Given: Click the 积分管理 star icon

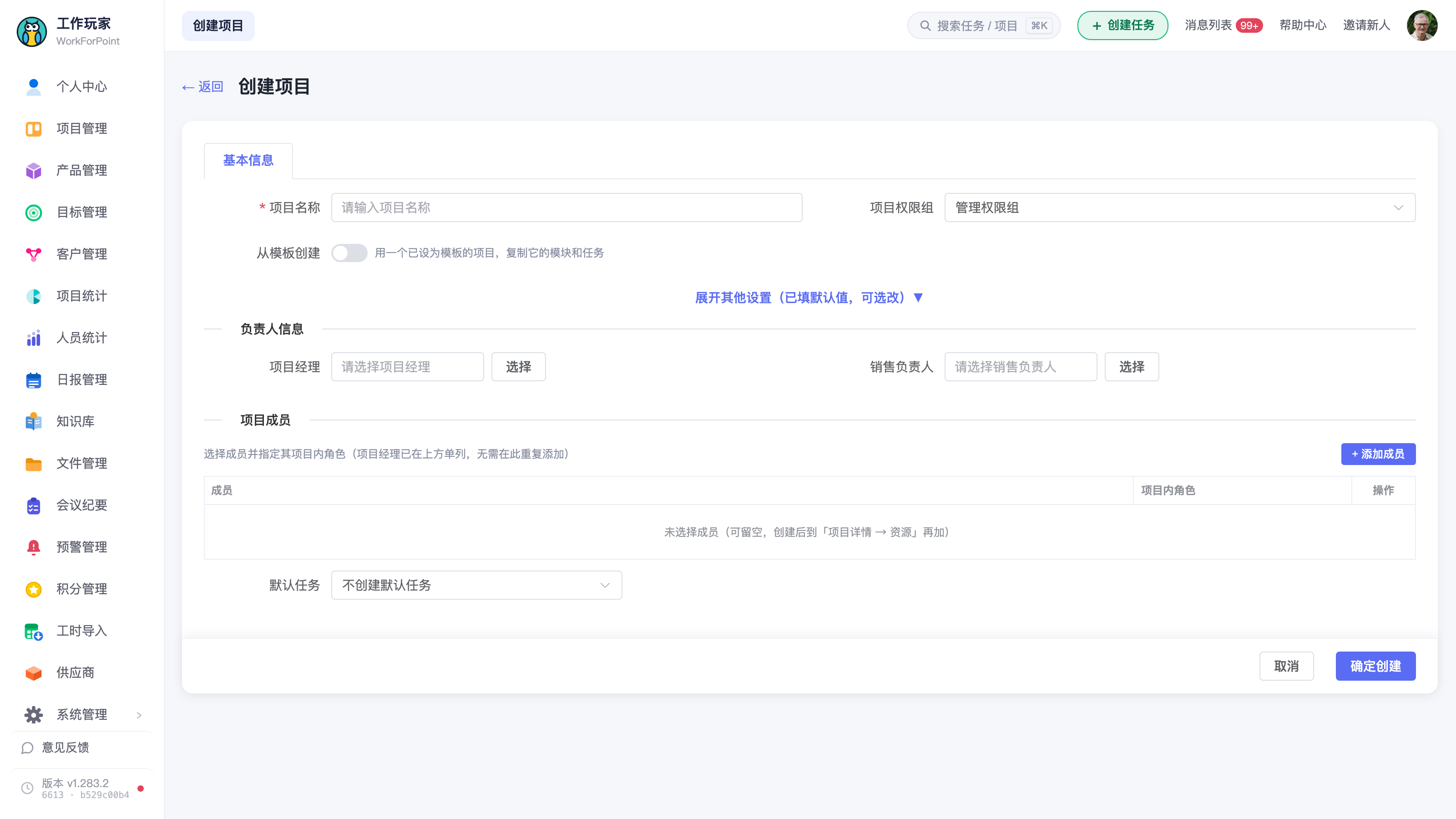Looking at the screenshot, I should click(x=33, y=589).
